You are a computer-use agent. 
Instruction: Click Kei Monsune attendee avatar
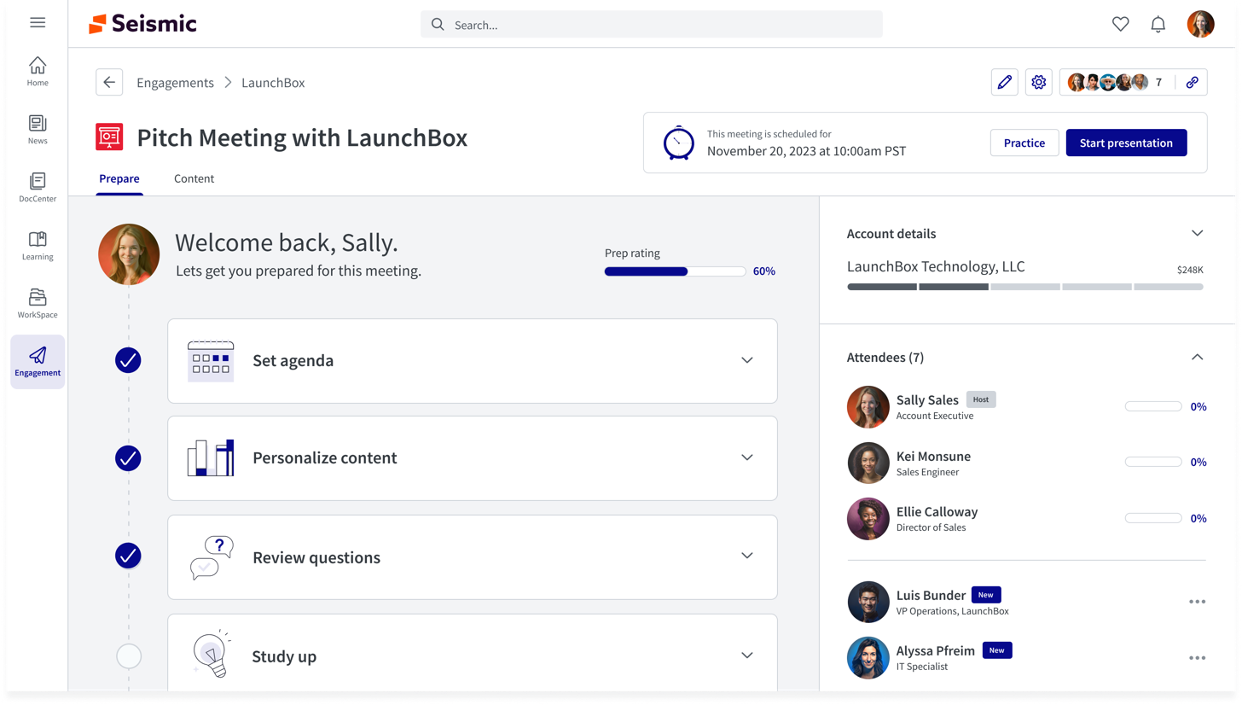868,463
